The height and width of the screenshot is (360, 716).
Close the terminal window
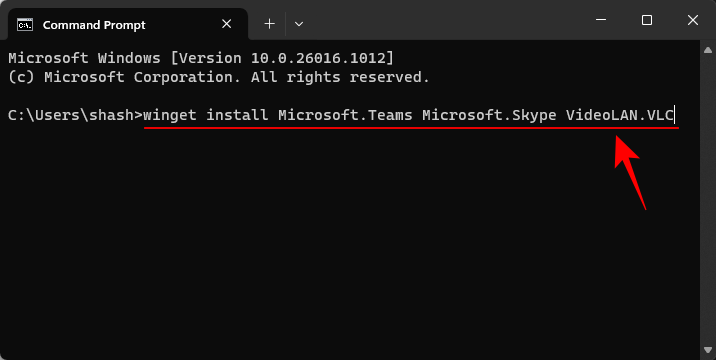[693, 20]
